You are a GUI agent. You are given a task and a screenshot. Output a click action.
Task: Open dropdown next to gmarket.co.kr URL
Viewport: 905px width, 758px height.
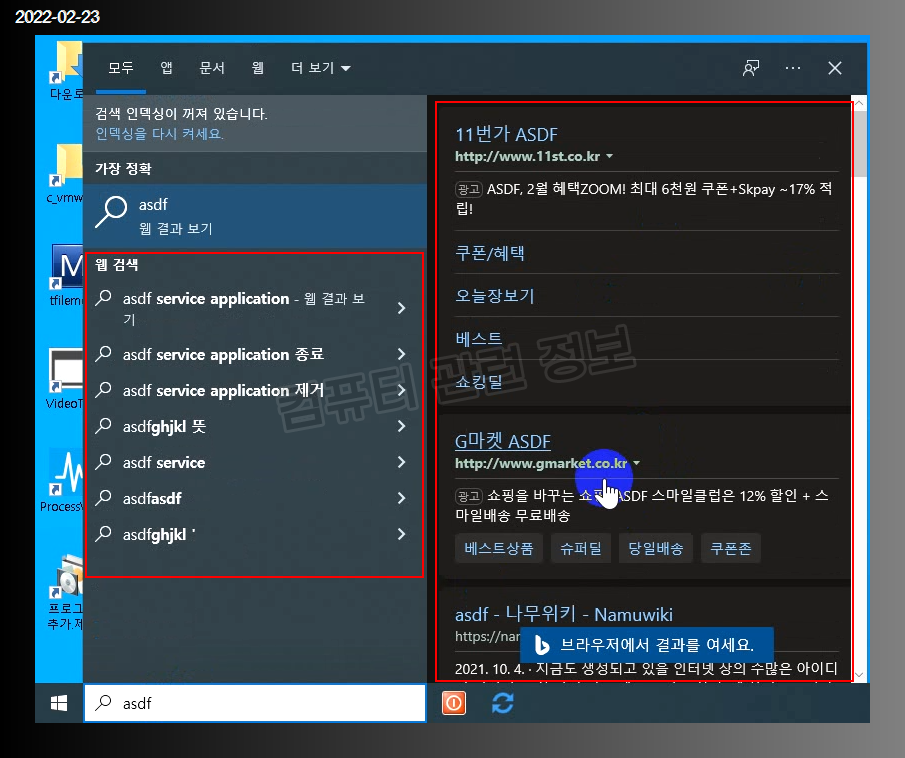pyautogui.click(x=636, y=463)
